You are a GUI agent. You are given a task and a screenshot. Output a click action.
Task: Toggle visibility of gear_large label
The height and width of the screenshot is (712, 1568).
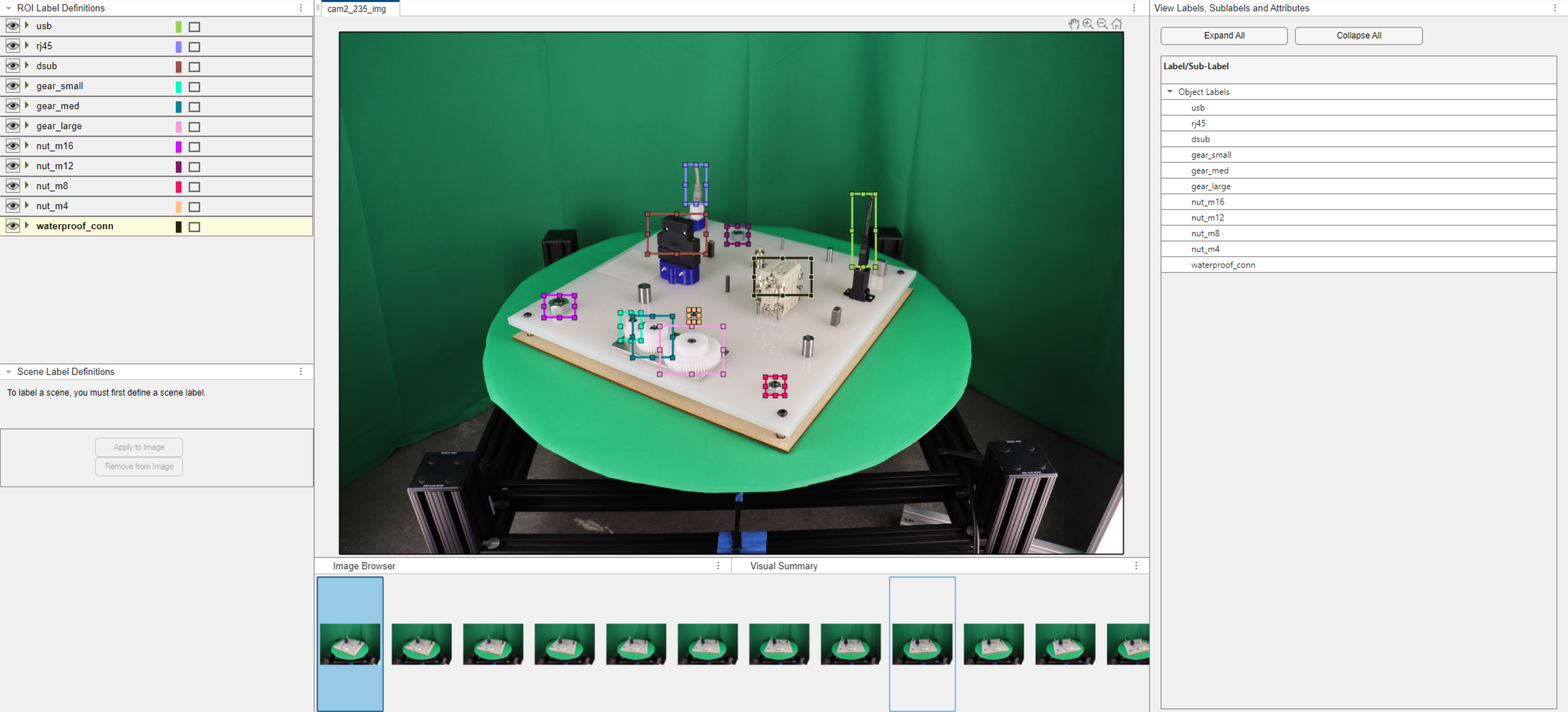[12, 126]
